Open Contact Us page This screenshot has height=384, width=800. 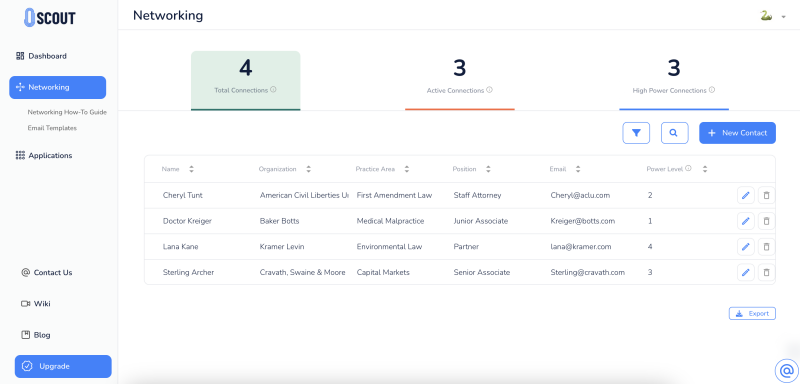[47, 272]
